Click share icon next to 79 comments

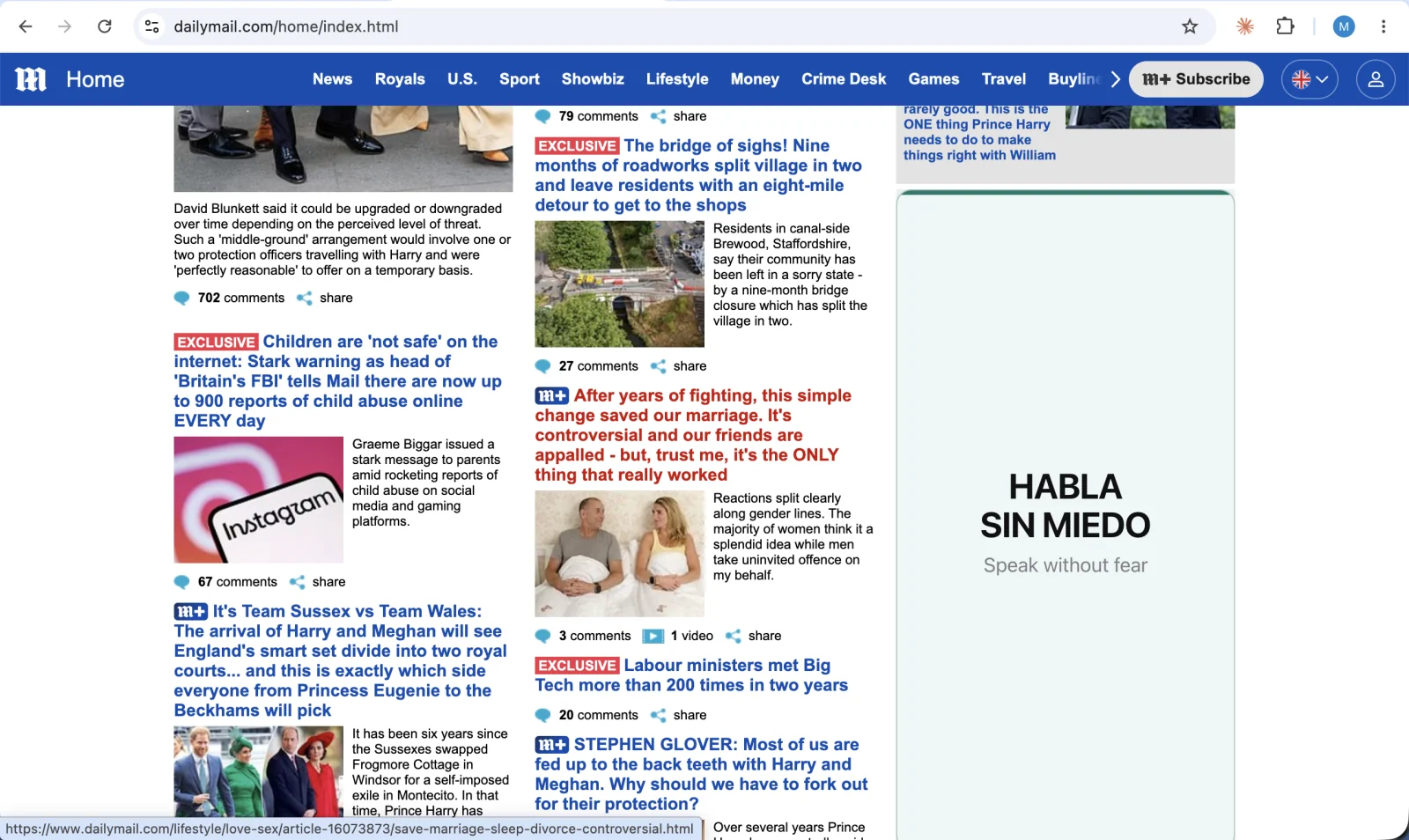tap(658, 116)
